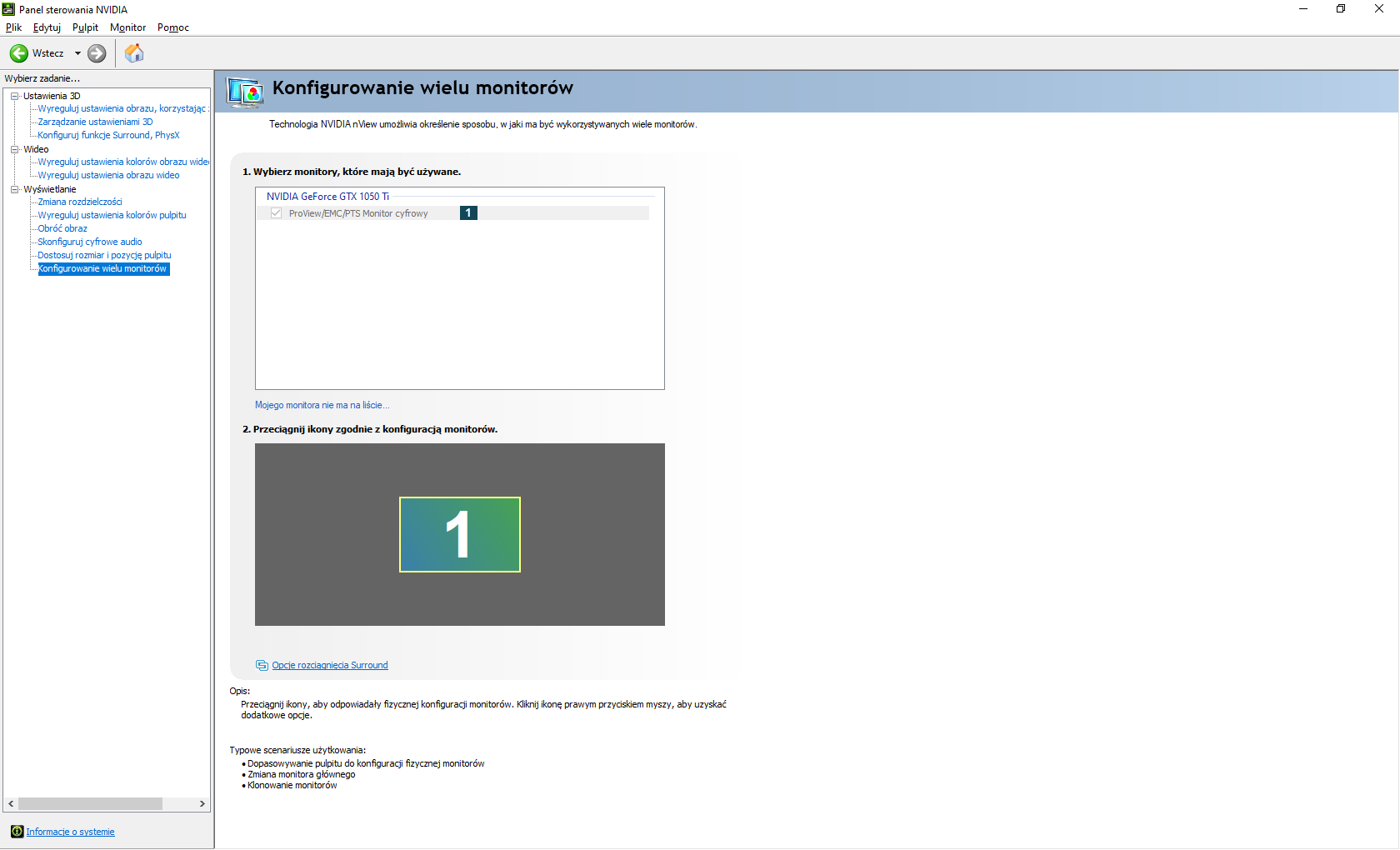Select Konfiguruj funkcje Surround, PhysX task

tap(108, 135)
